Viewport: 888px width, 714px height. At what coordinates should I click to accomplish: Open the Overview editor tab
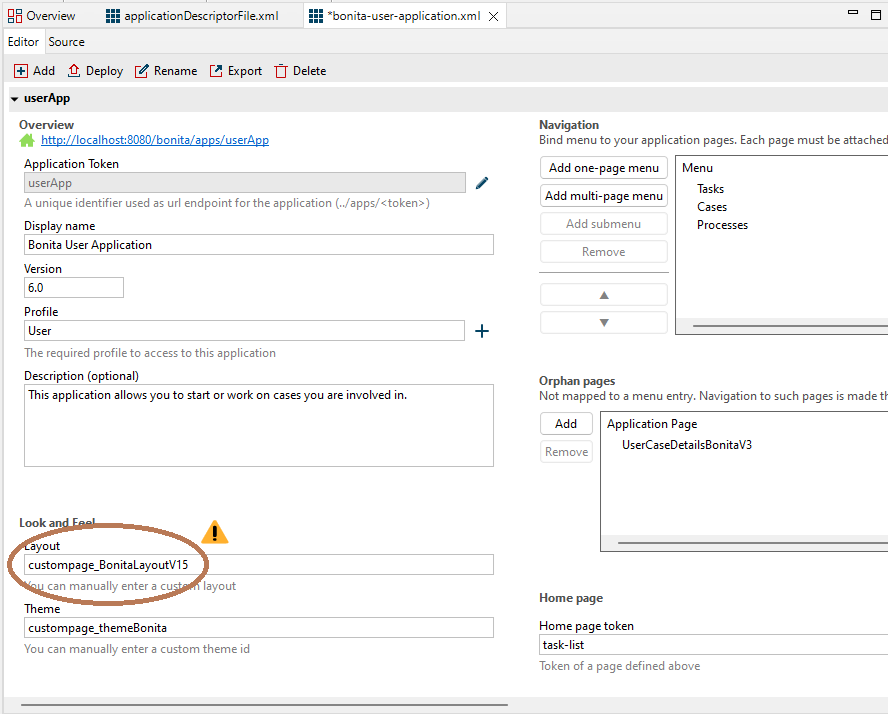coord(49,16)
